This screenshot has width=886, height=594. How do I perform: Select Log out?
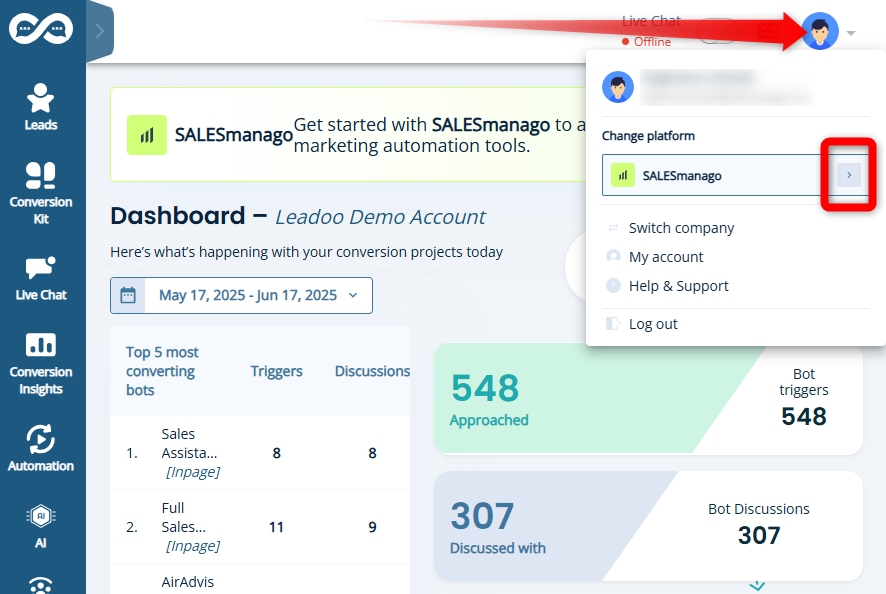coord(653,324)
